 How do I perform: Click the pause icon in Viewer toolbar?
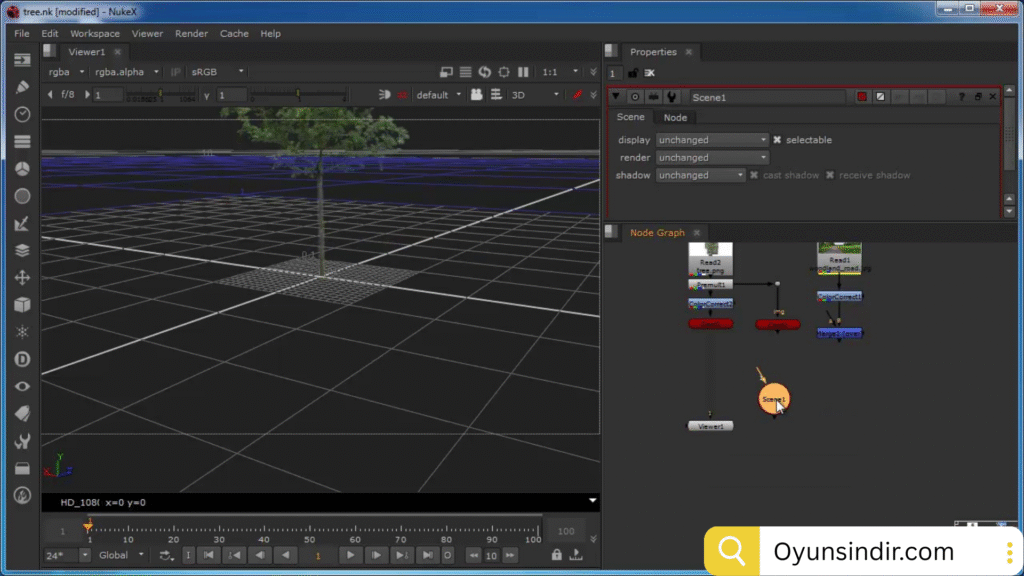coord(523,72)
